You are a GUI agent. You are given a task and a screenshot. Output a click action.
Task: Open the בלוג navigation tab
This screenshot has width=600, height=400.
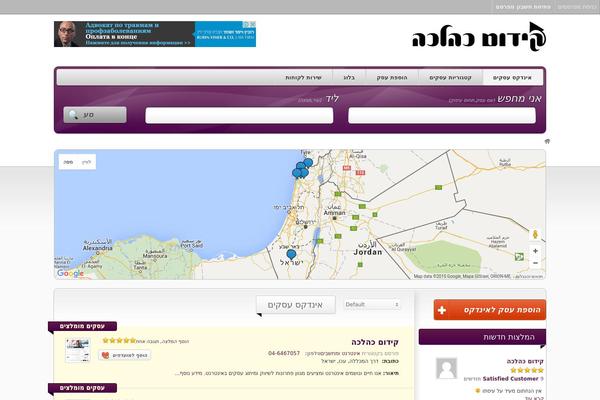point(349,78)
